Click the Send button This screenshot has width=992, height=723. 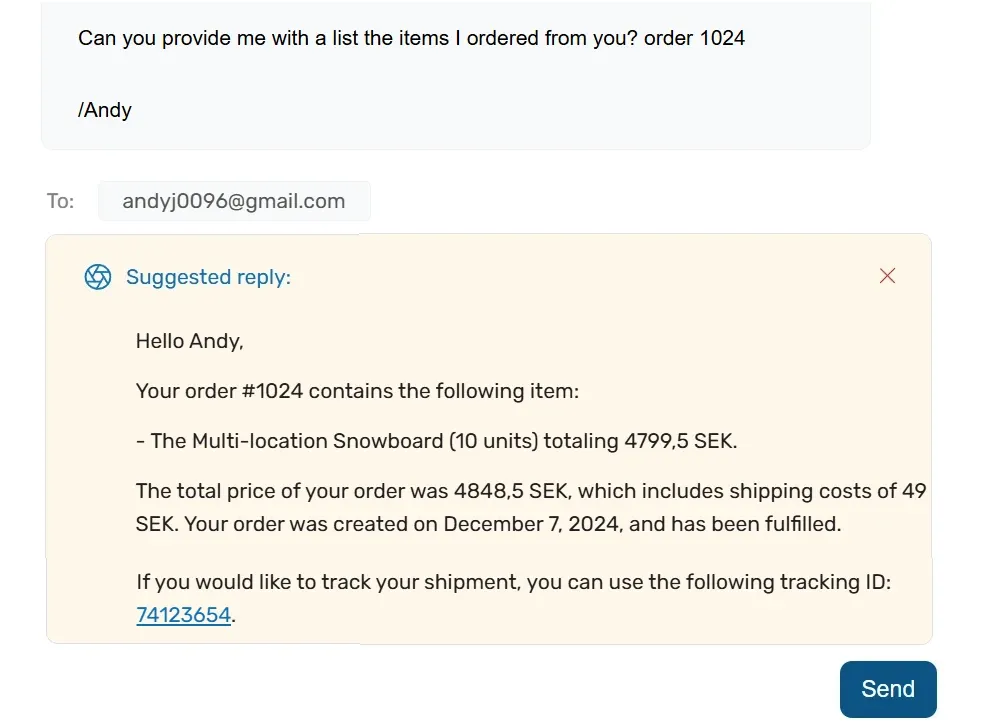[888, 689]
